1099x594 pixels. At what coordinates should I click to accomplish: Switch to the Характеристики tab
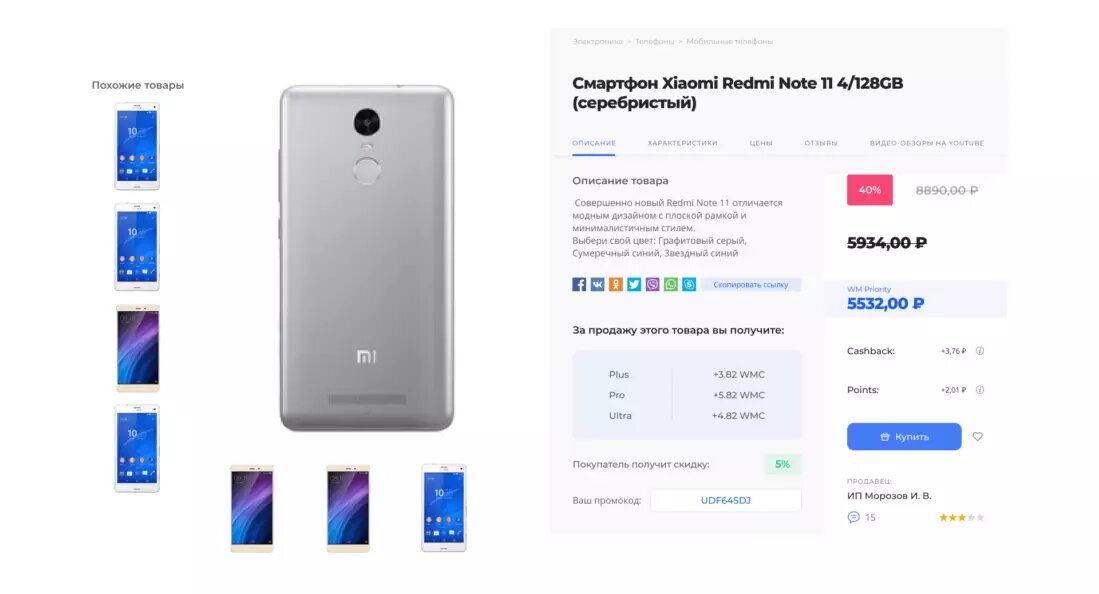pyautogui.click(x=682, y=143)
